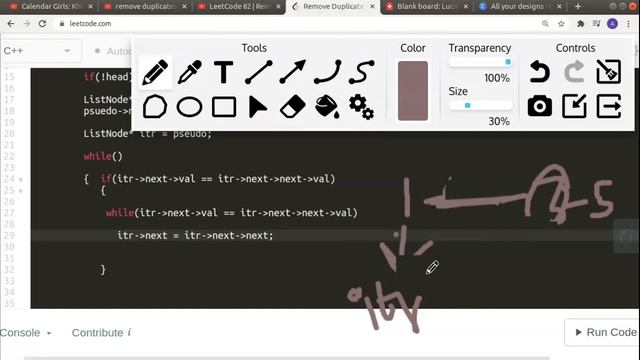Switch to the Calendar Girls browser tab
This screenshot has height=360, width=640.
tap(51, 7)
